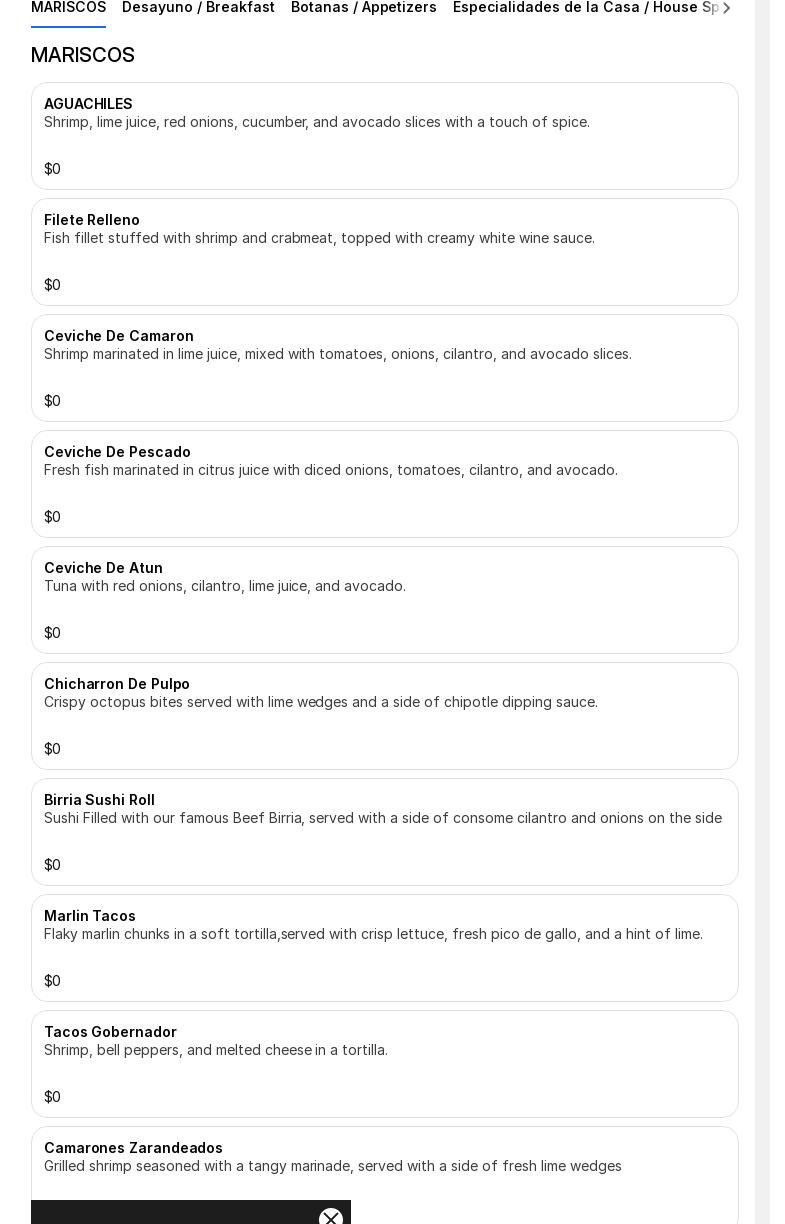Click the Marlin Tacos description text
The image size is (785, 1224).
pos(373,934)
